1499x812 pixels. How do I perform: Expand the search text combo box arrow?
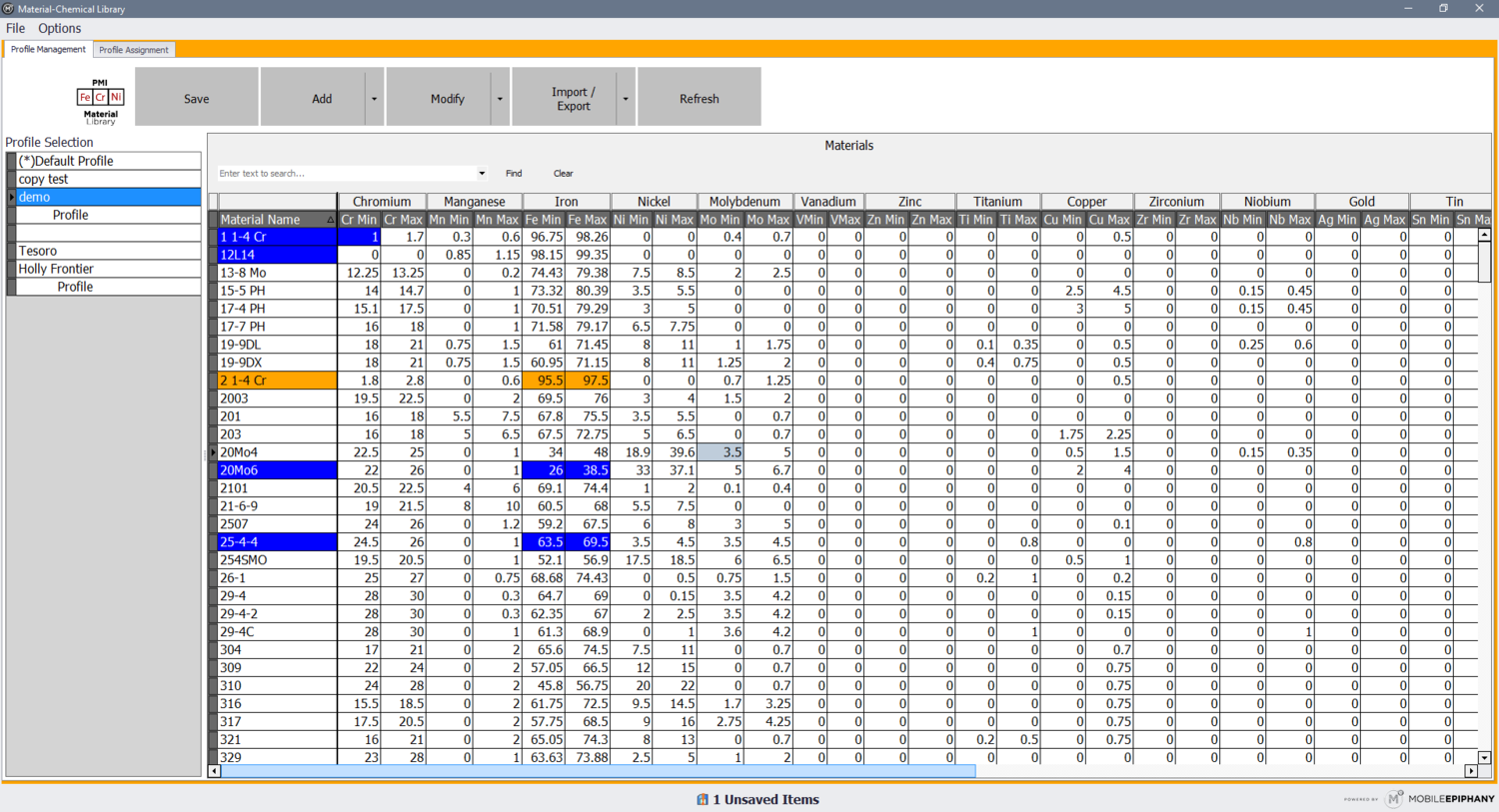482,174
